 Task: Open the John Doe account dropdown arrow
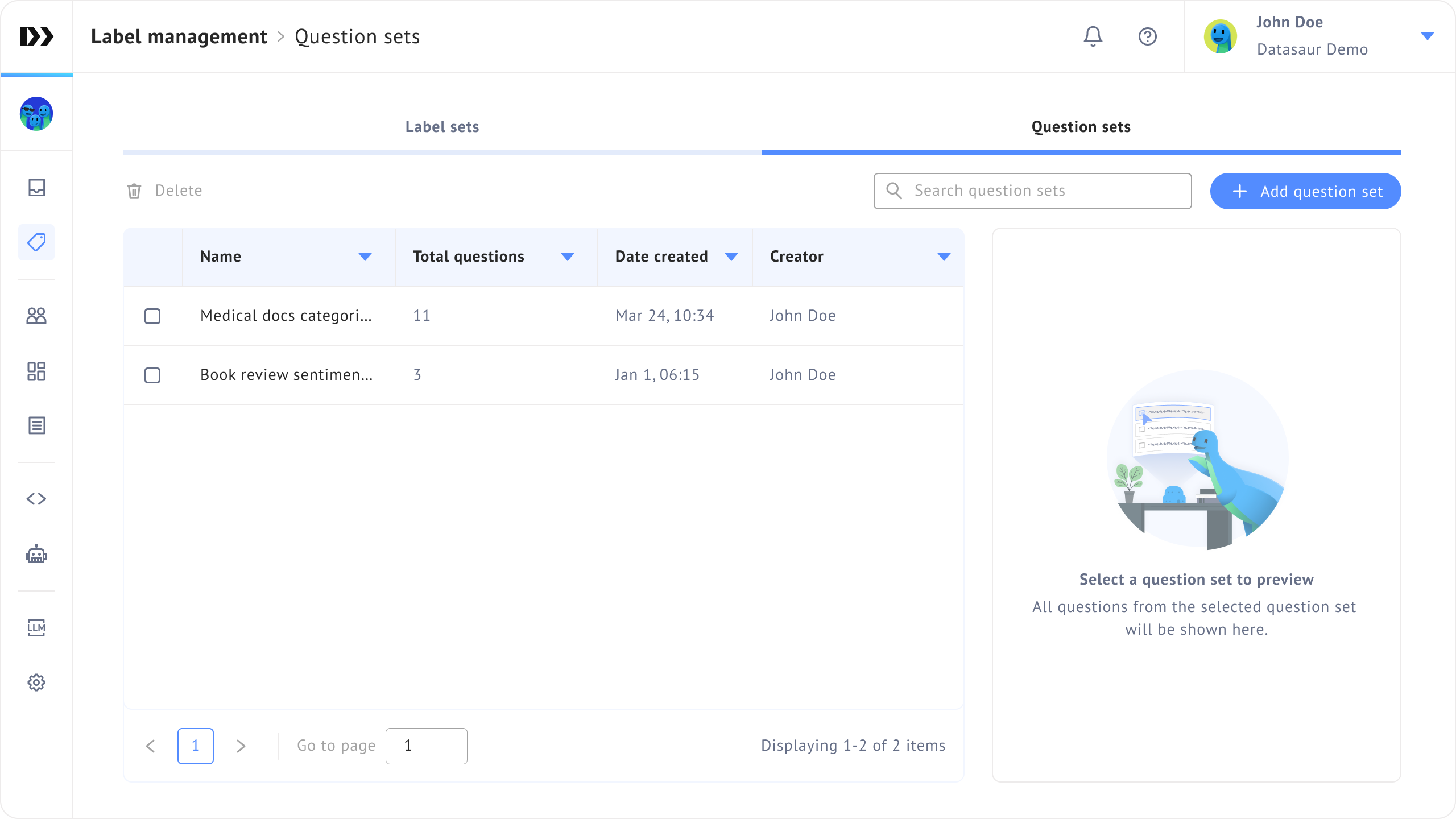click(x=1427, y=36)
